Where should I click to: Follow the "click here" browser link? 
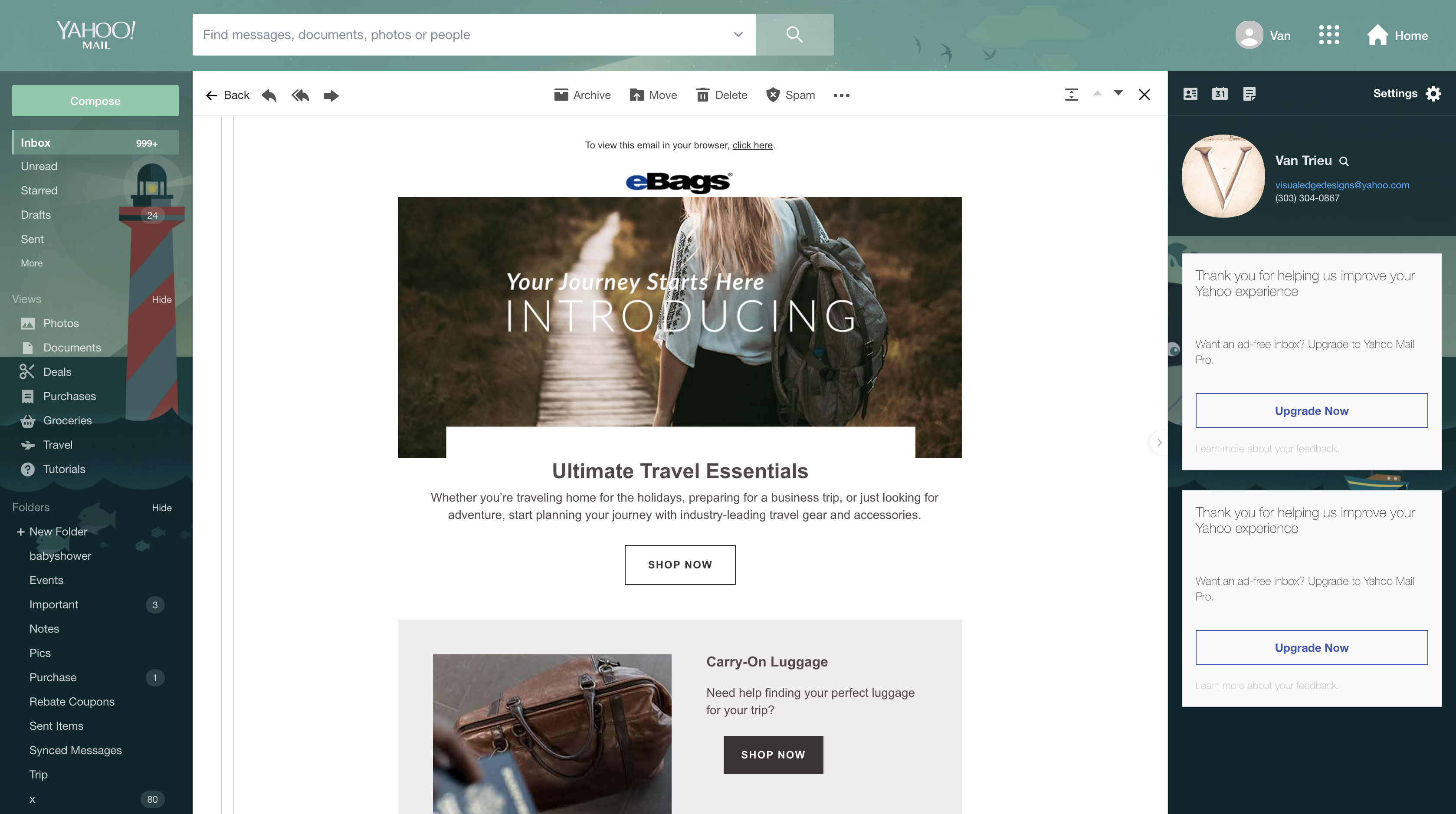point(752,145)
